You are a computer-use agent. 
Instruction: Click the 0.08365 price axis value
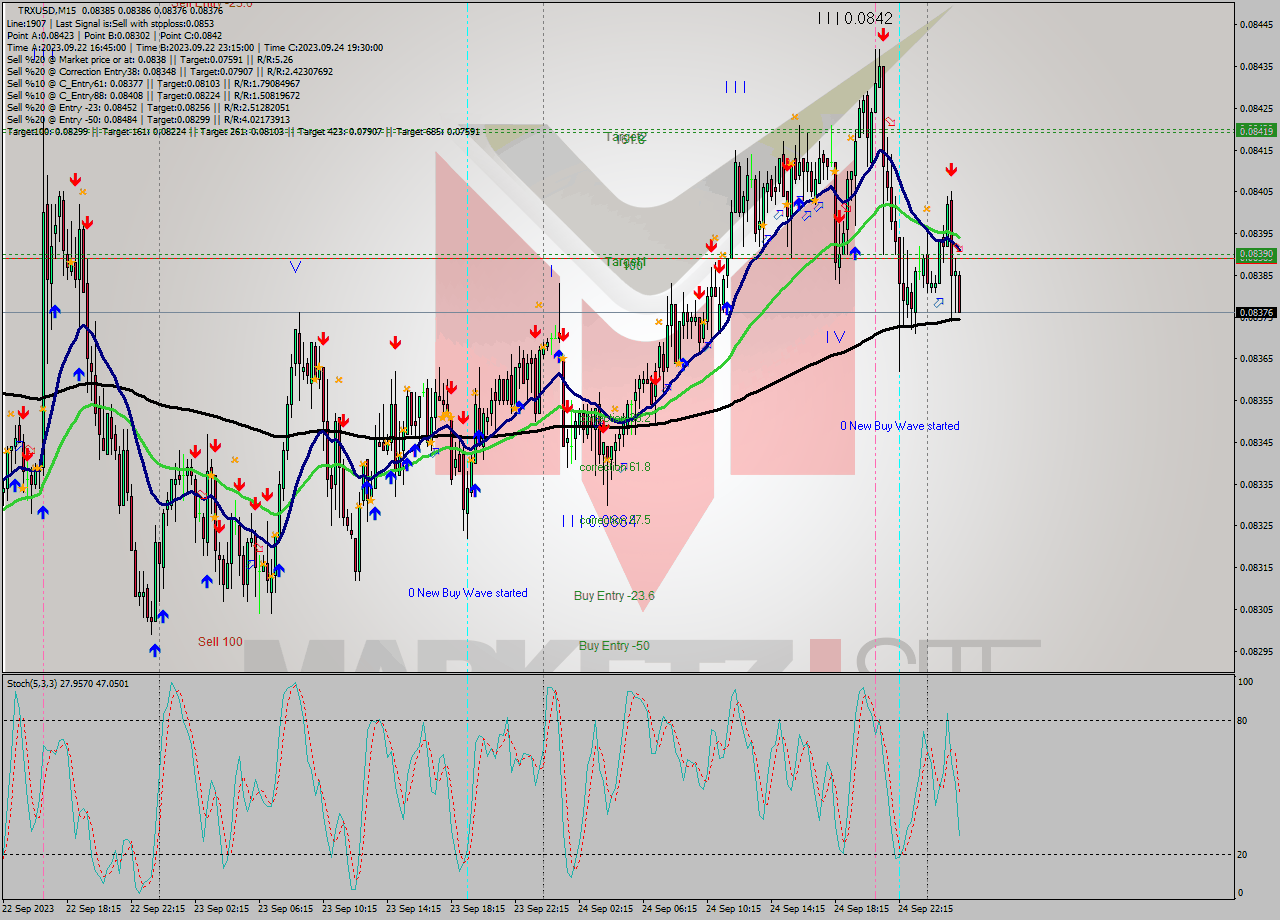(1256, 358)
